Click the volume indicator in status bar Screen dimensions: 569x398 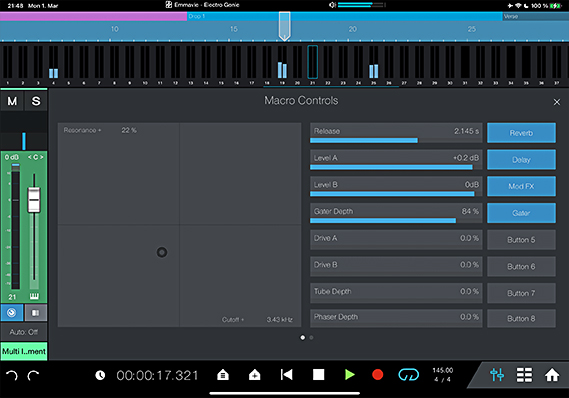(x=357, y=5)
